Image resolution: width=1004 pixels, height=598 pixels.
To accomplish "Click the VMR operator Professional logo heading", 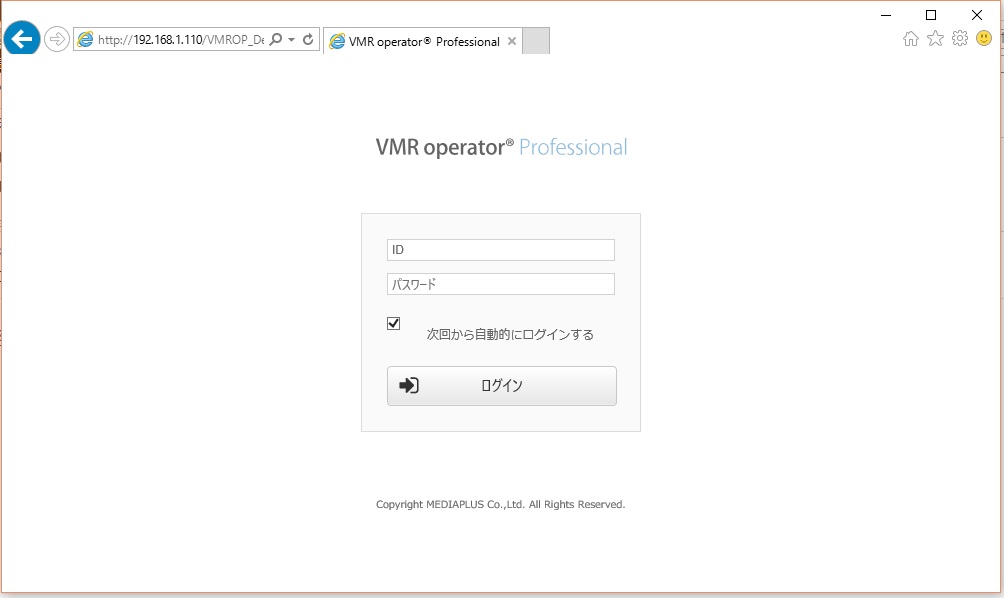I will click(501, 147).
